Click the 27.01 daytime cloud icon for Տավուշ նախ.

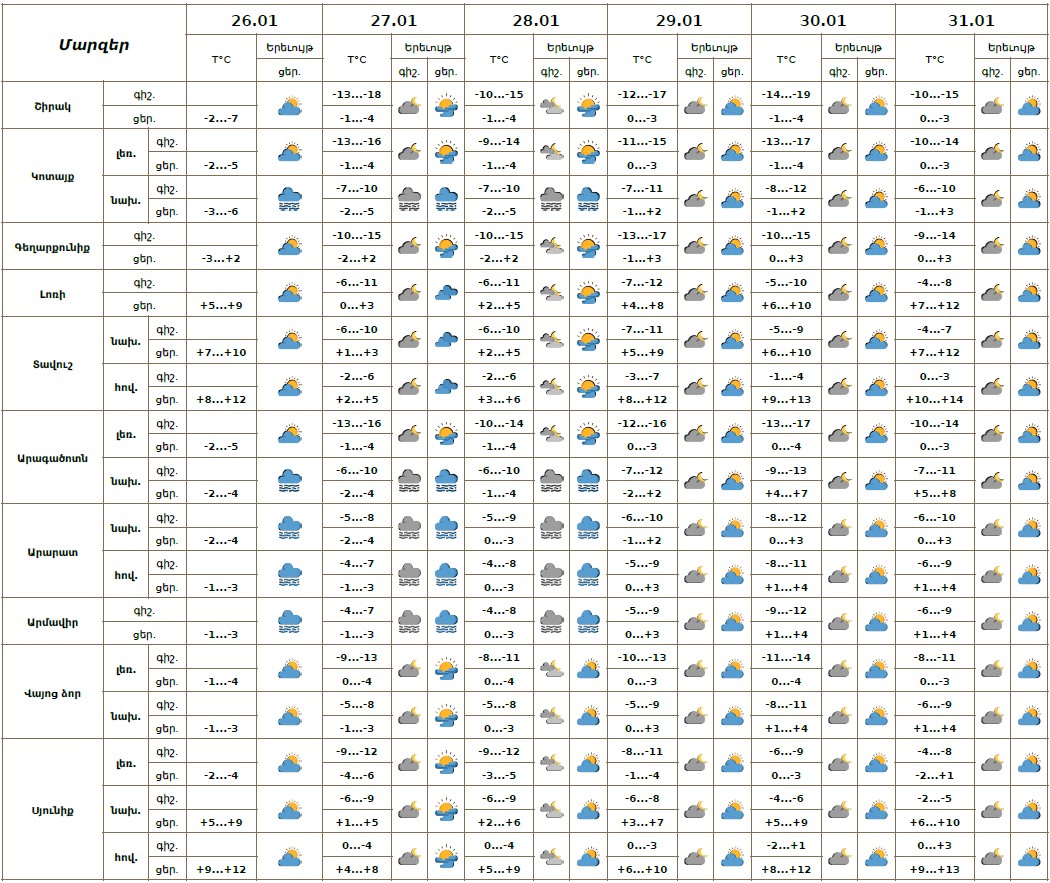point(445,340)
